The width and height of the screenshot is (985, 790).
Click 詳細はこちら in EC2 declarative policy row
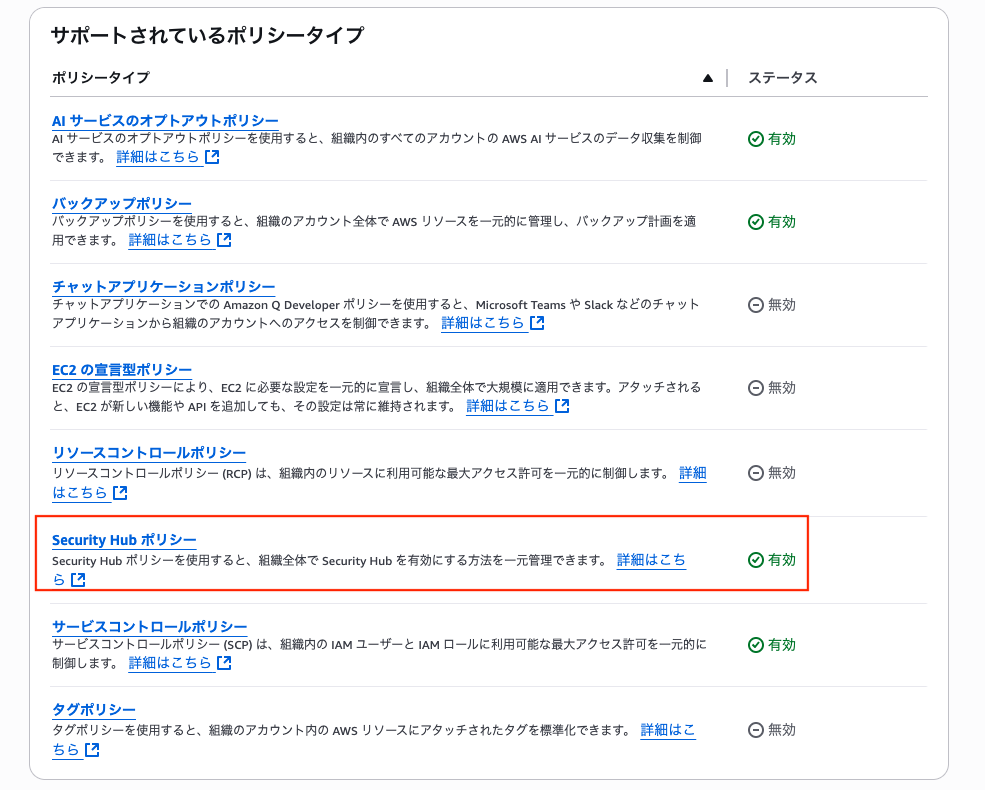click(x=508, y=406)
